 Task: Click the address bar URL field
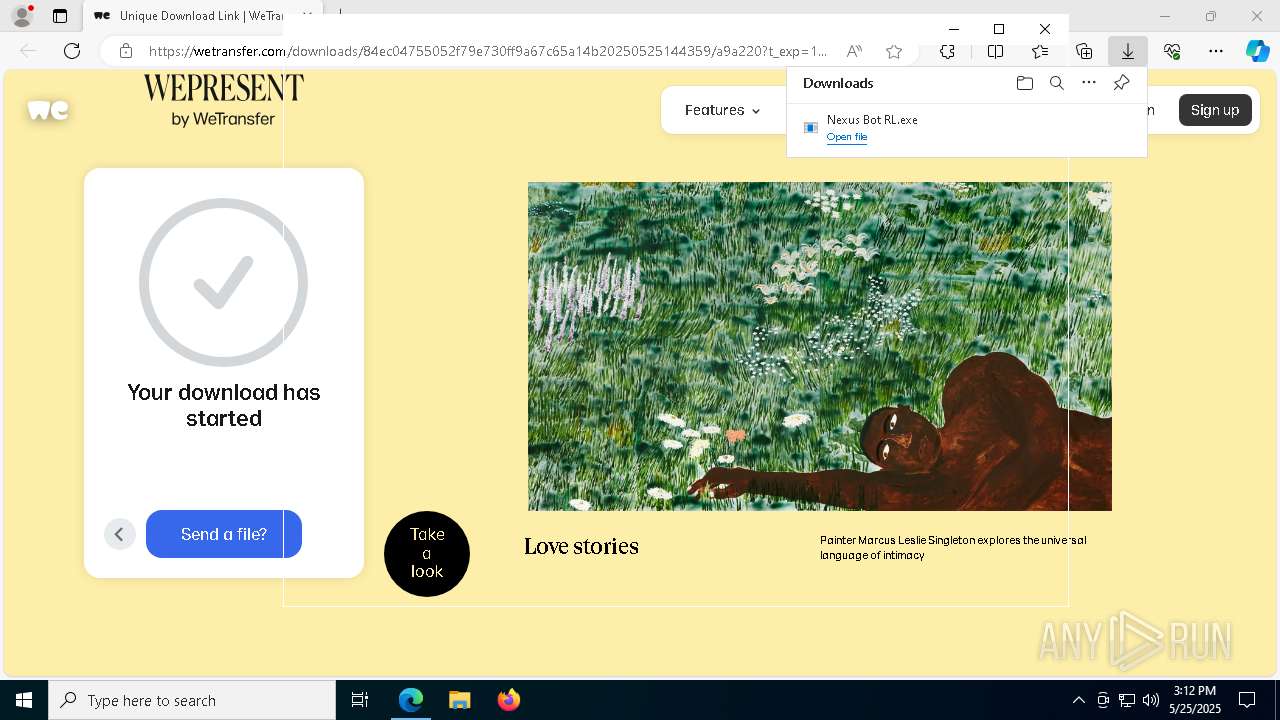tap(487, 51)
